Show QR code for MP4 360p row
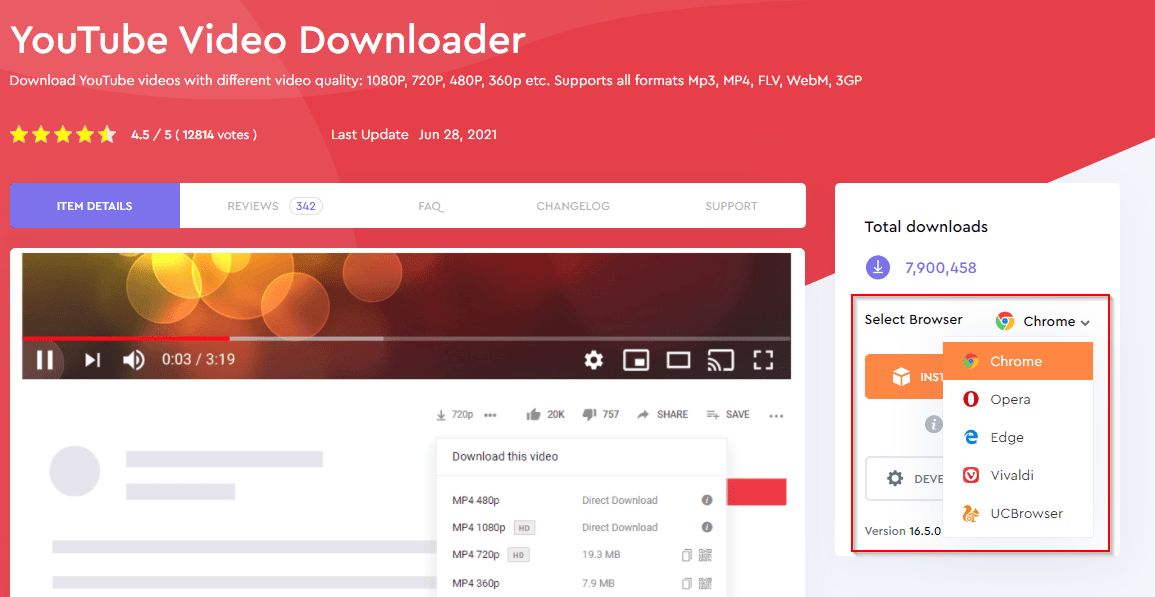Viewport: 1155px width, 597px height. 705,583
